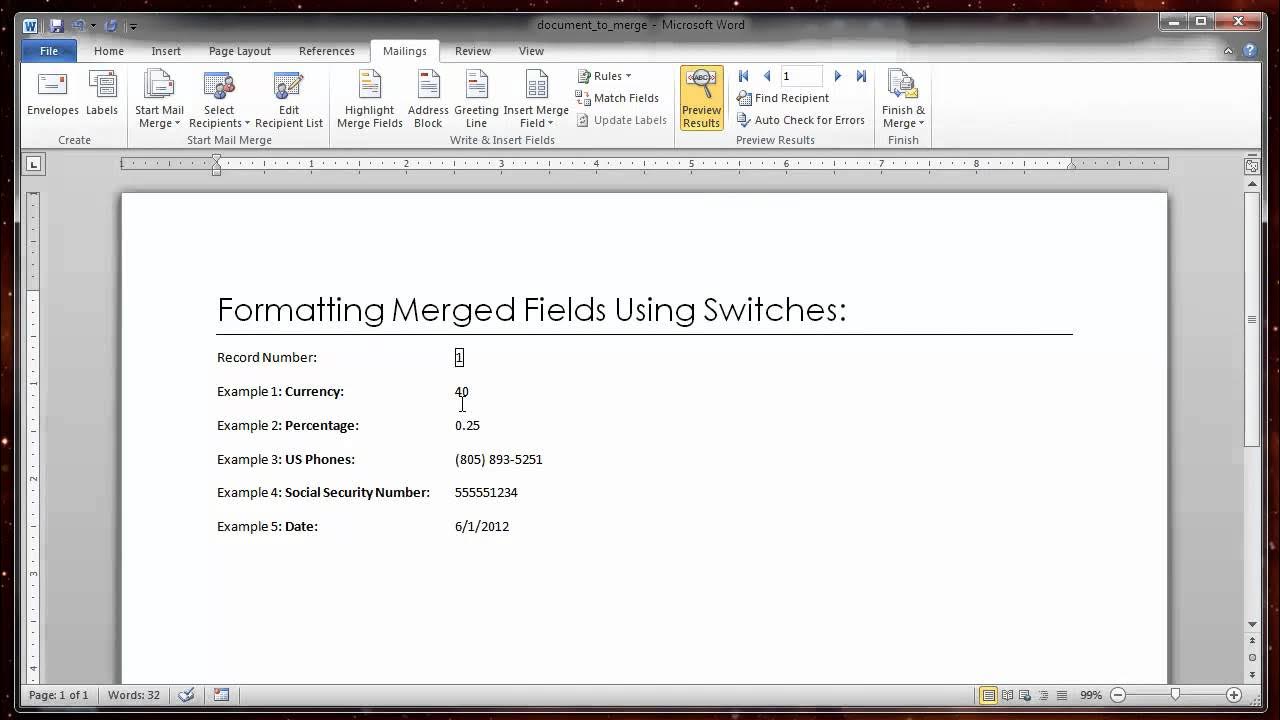Image resolution: width=1280 pixels, height=720 pixels.
Task: Click the macro recording status icon
Action: point(221,695)
